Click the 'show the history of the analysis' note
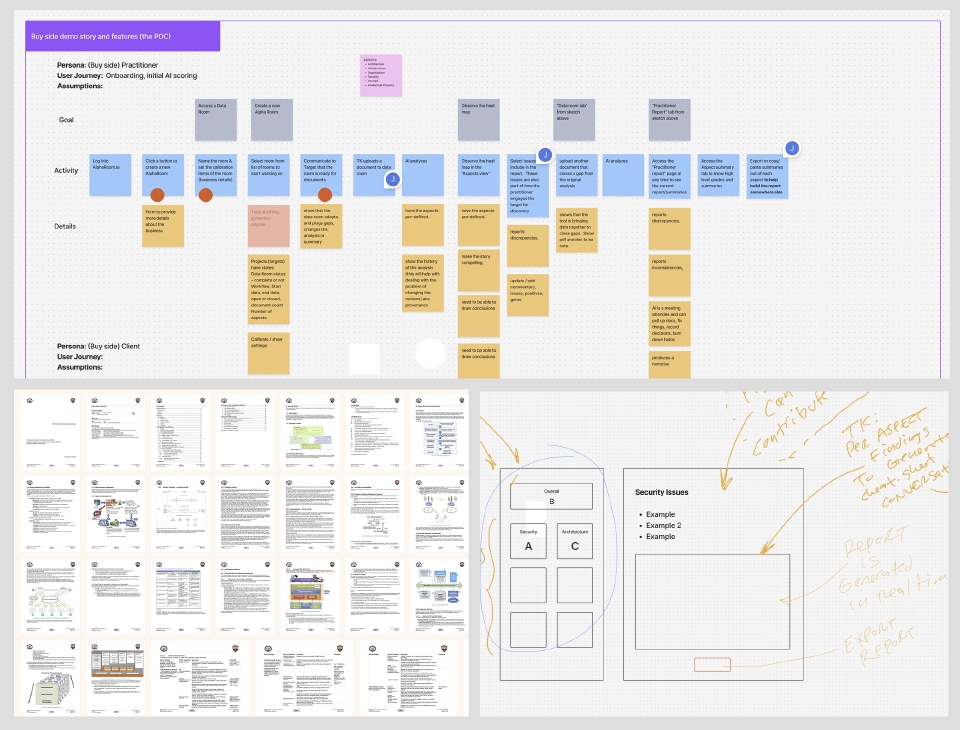This screenshot has height=730, width=960. click(x=423, y=284)
